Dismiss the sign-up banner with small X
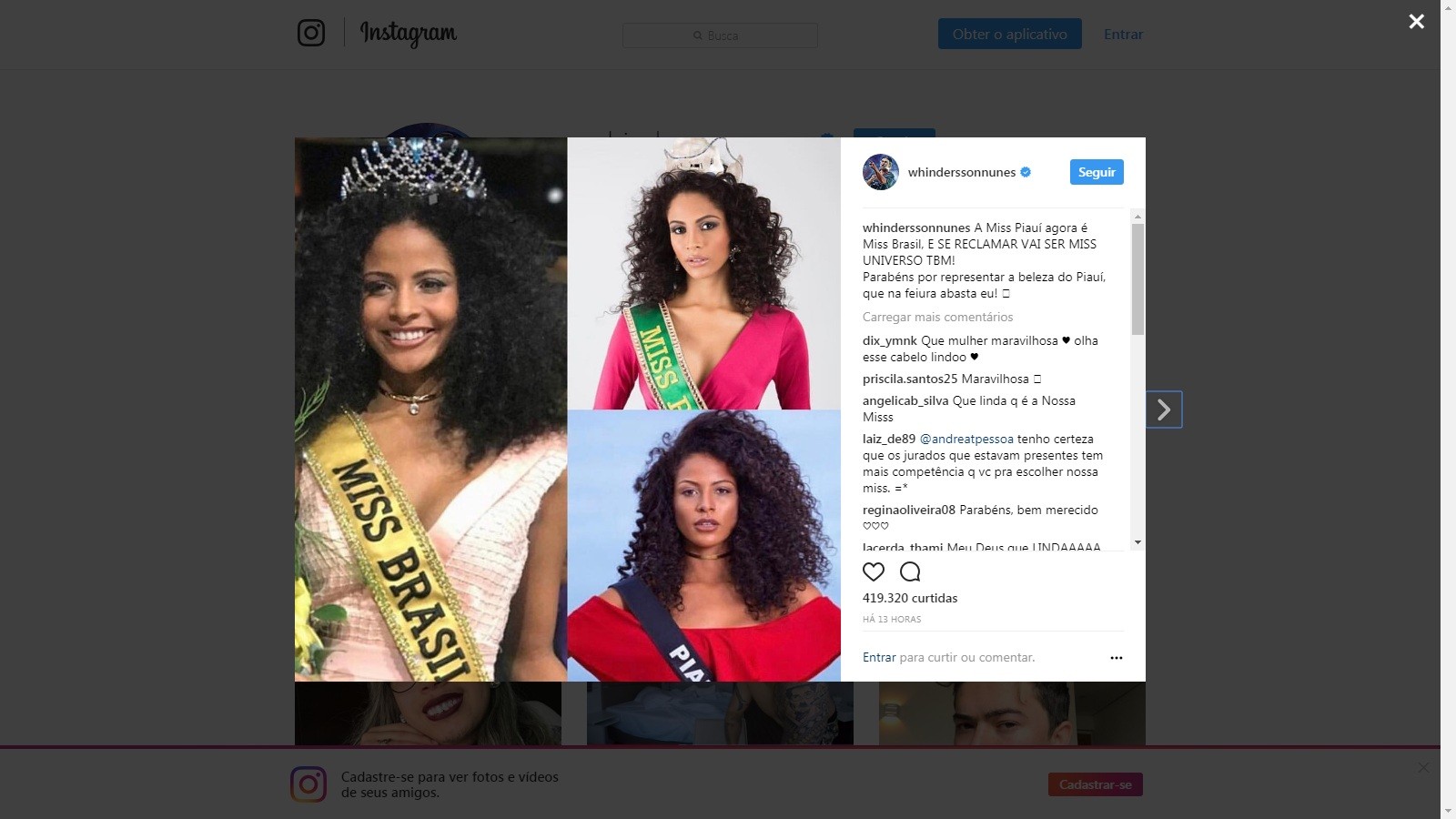This screenshot has width=1456, height=819. tap(1424, 768)
